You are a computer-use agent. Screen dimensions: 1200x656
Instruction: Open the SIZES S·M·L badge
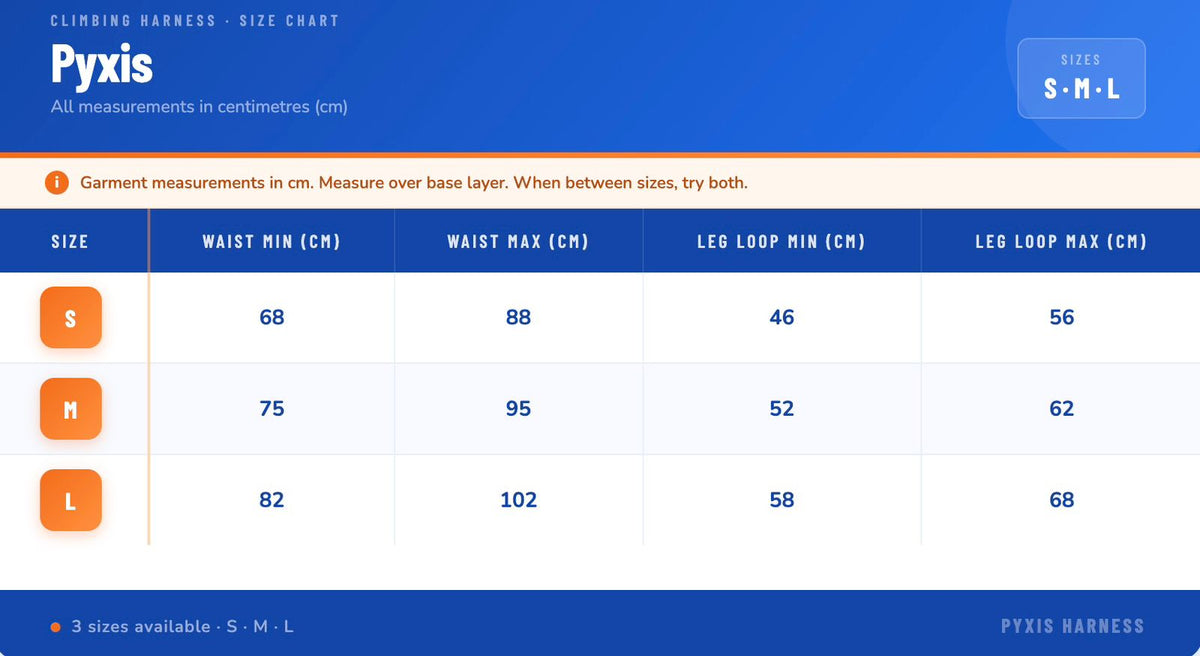click(1081, 79)
